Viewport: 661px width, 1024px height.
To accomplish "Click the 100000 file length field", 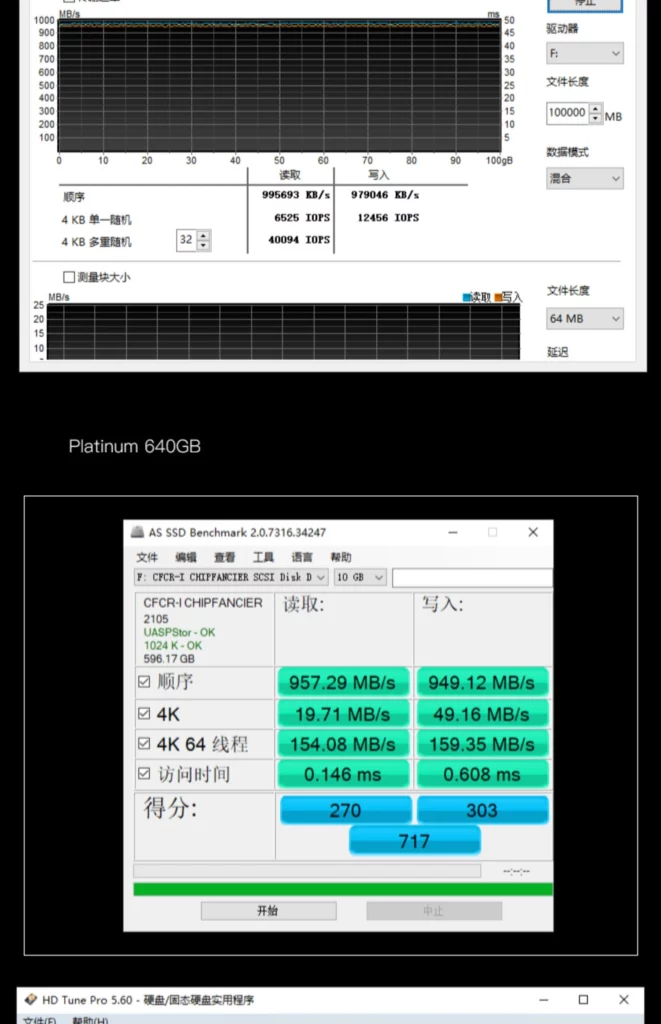I will pyautogui.click(x=567, y=112).
